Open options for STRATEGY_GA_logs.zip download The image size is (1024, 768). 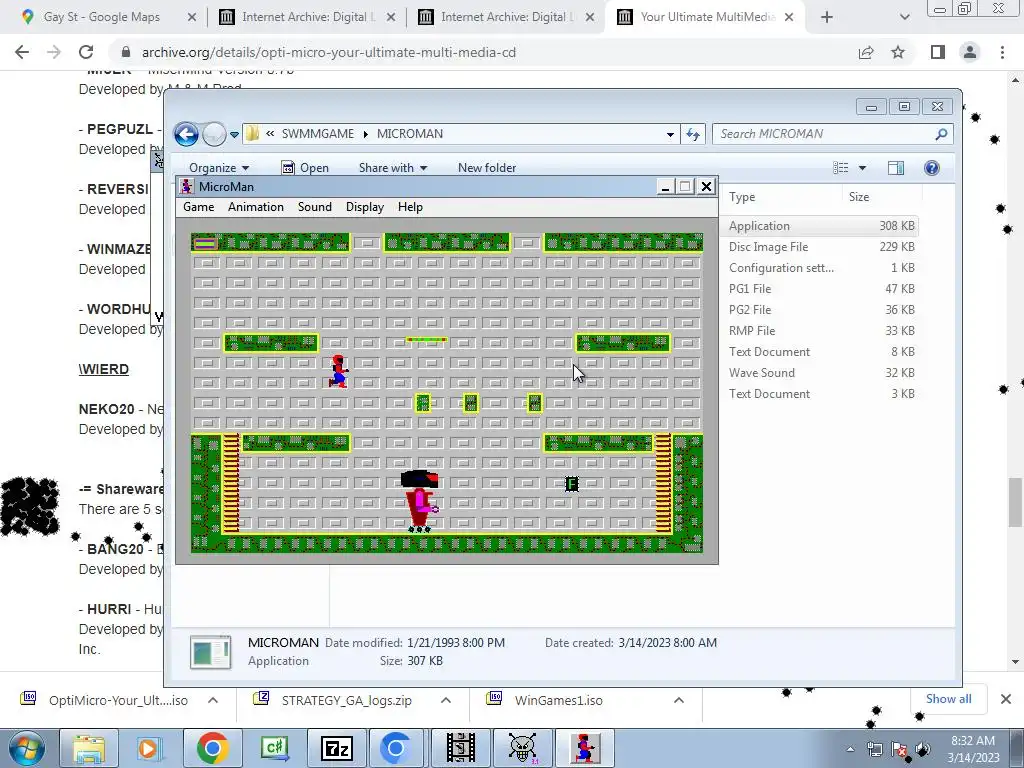[446, 701]
